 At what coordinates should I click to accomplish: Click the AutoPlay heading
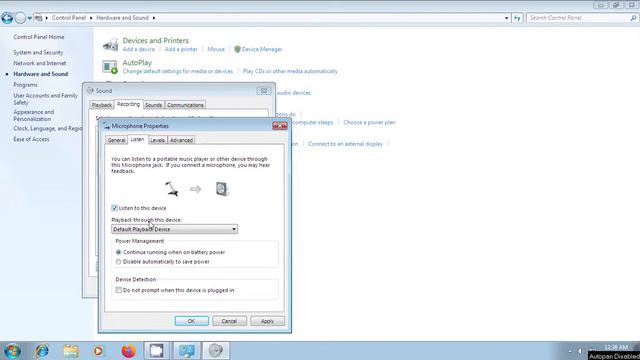(137, 62)
